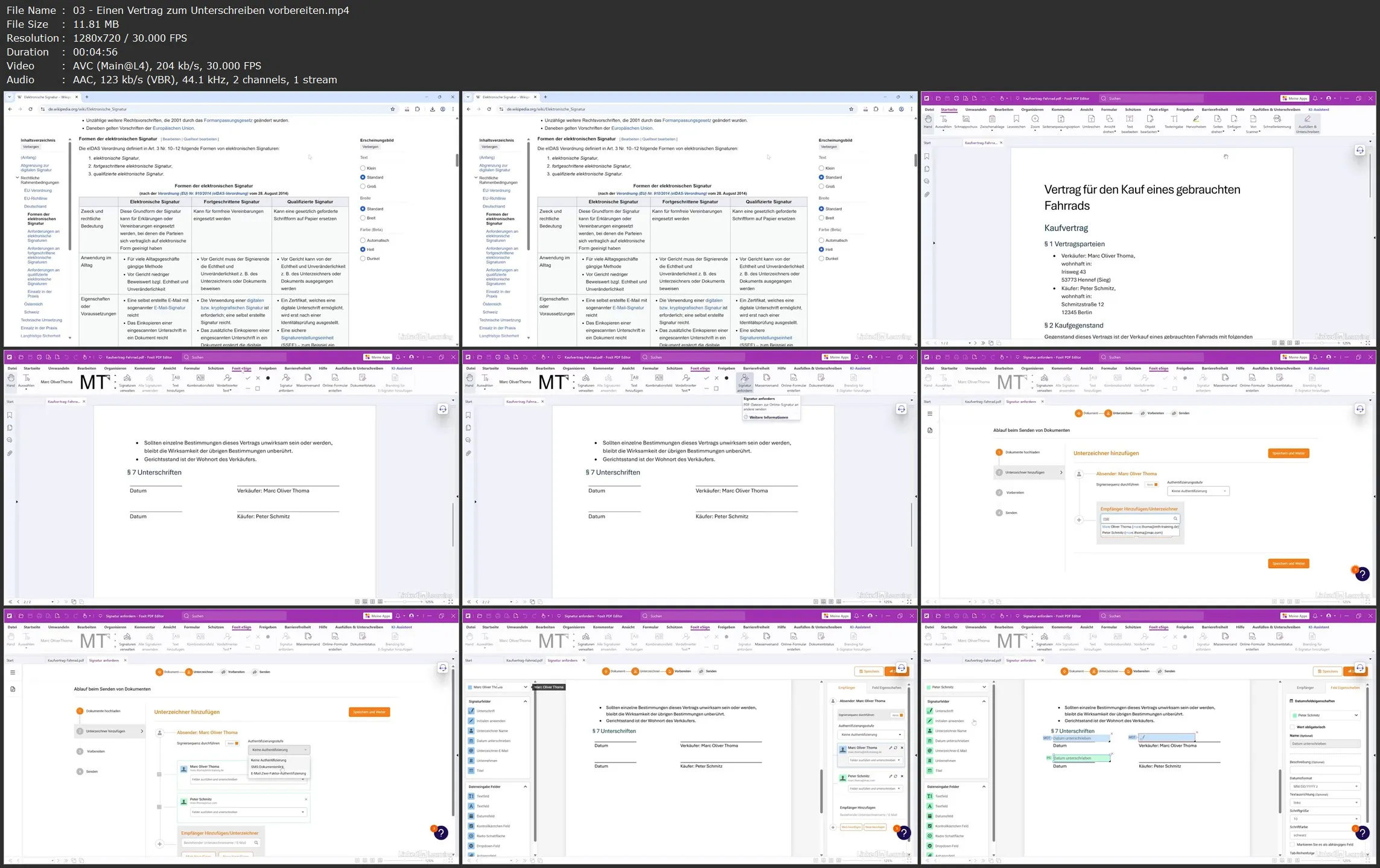Click the Bestehender Unterzeichnername / E-Mail search field
Image resolution: width=1380 pixels, height=868 pixels.
coord(220,843)
